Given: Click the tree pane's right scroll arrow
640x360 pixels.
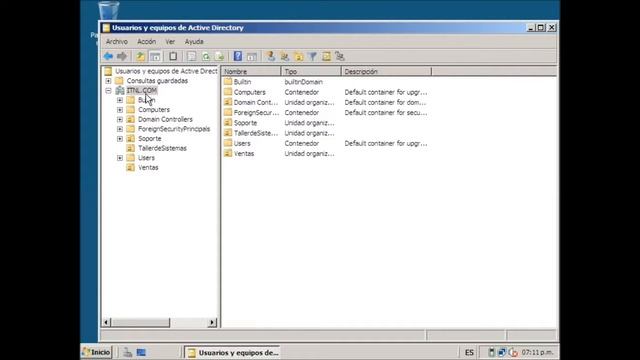Looking at the screenshot, I should 212,322.
